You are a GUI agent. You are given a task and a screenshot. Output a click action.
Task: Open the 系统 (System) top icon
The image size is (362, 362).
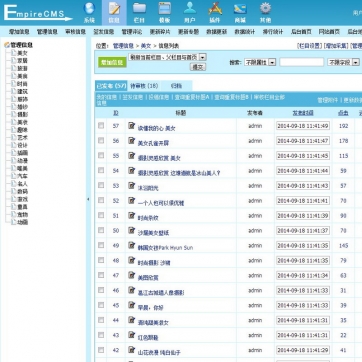pyautogui.click(x=89, y=13)
